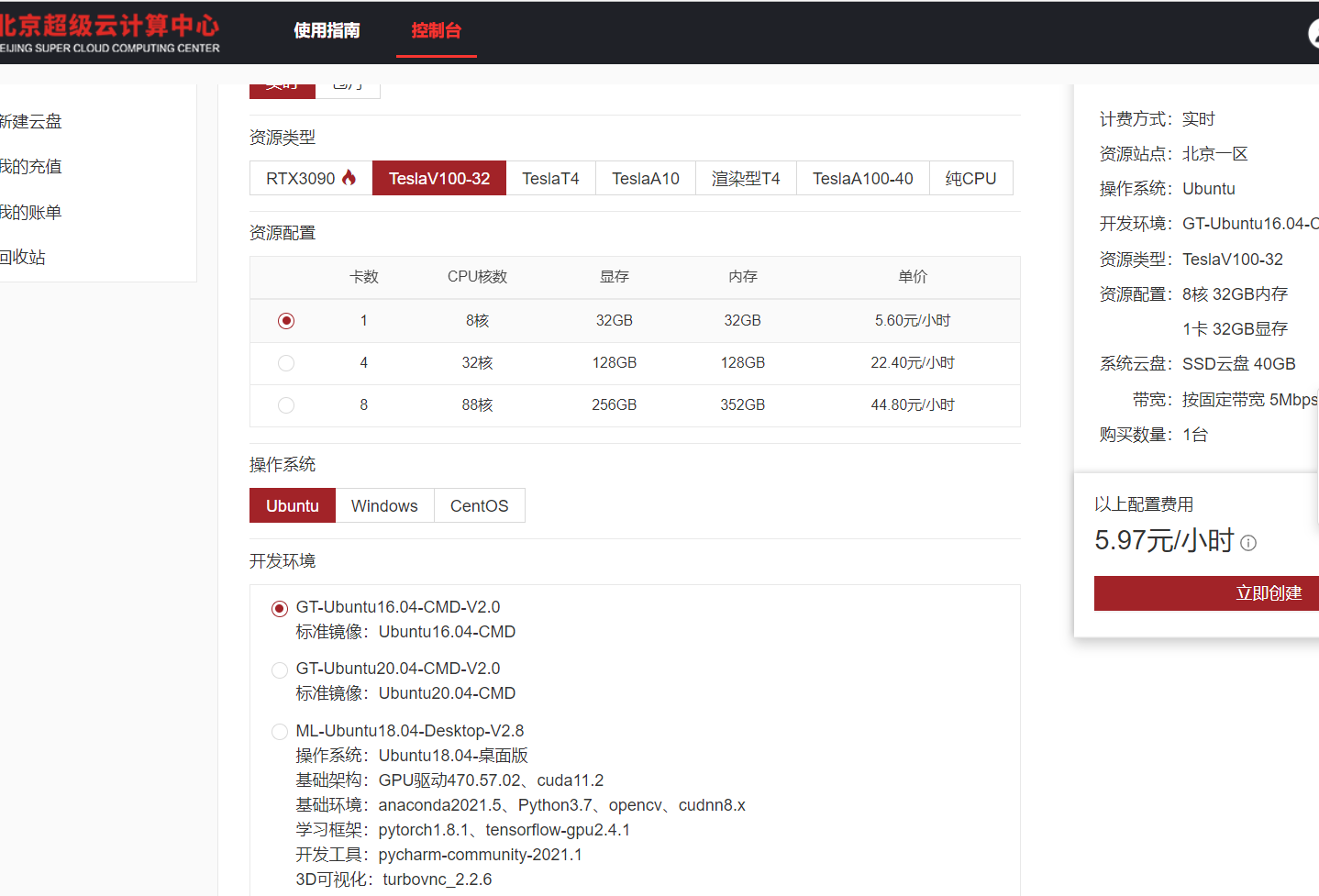The image size is (1319, 896).
Task: Click the 购买数量: 1台 summary line
Action: 1154,435
